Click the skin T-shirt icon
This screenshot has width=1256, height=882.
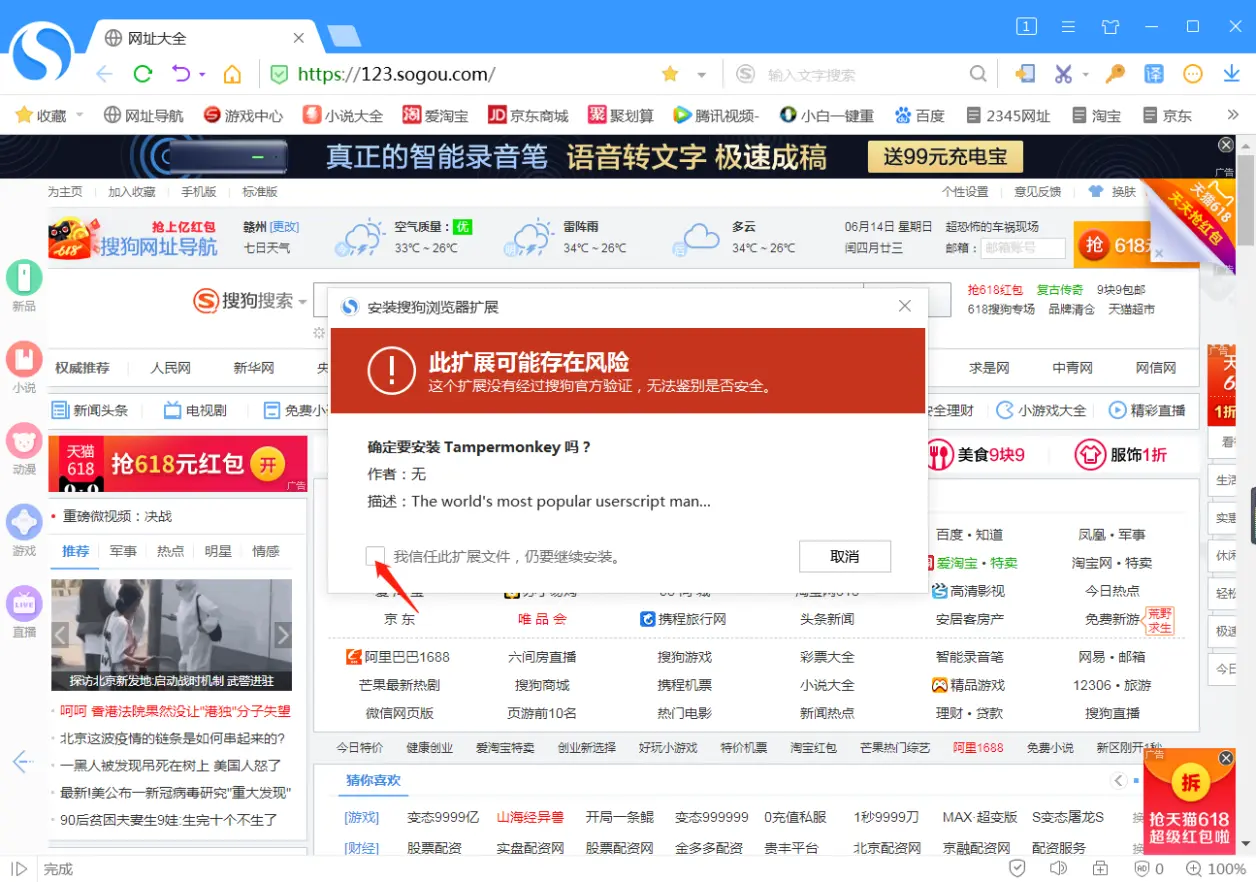[1110, 27]
